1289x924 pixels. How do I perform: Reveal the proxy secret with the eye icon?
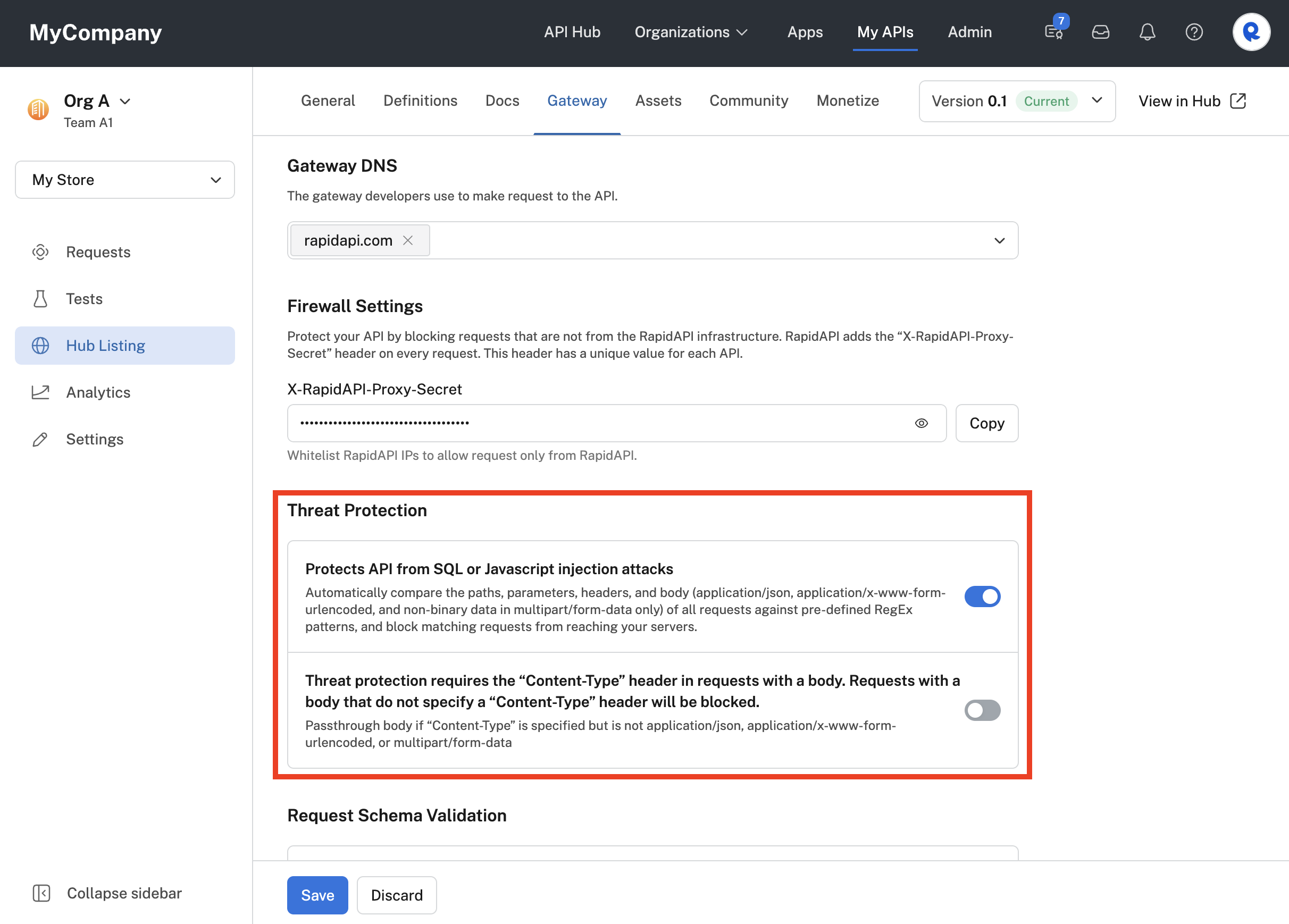[921, 423]
